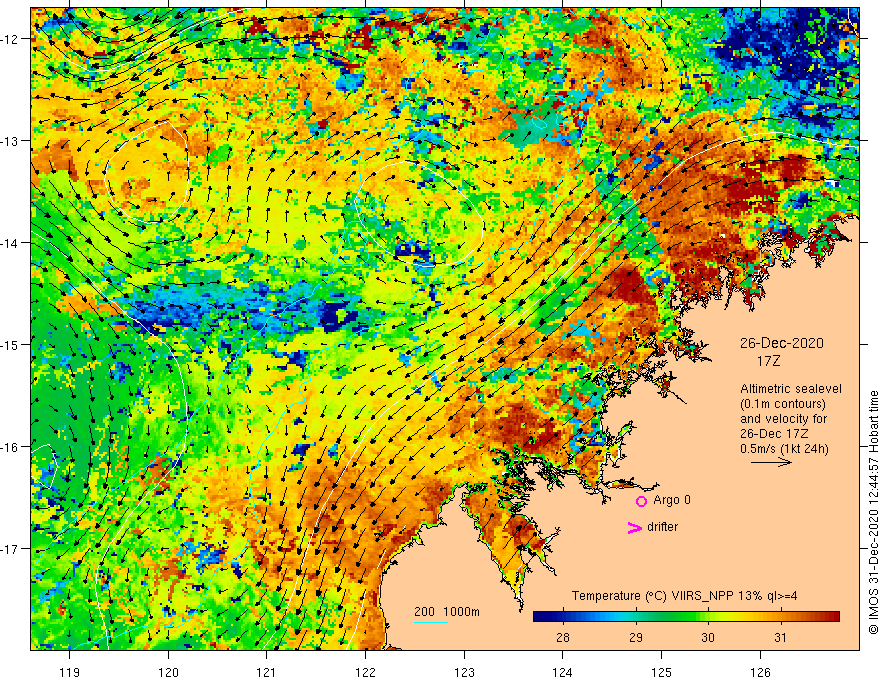Image resolution: width=880 pixels, height=680 pixels.
Task: Click '0.5m/s (1kt 24h)' text
Action: (784, 449)
